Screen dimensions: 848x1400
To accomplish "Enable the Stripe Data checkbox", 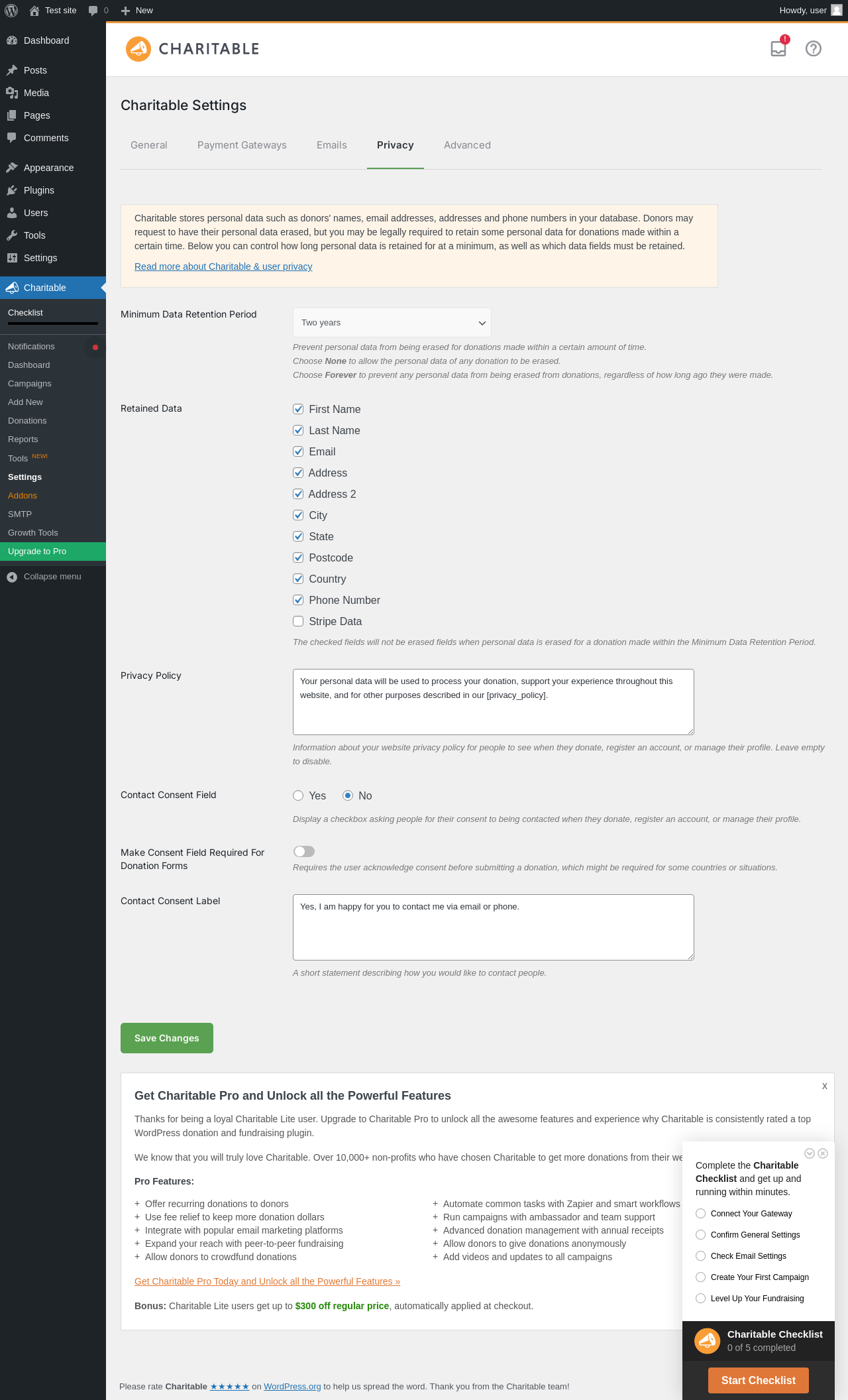I will click(x=298, y=621).
